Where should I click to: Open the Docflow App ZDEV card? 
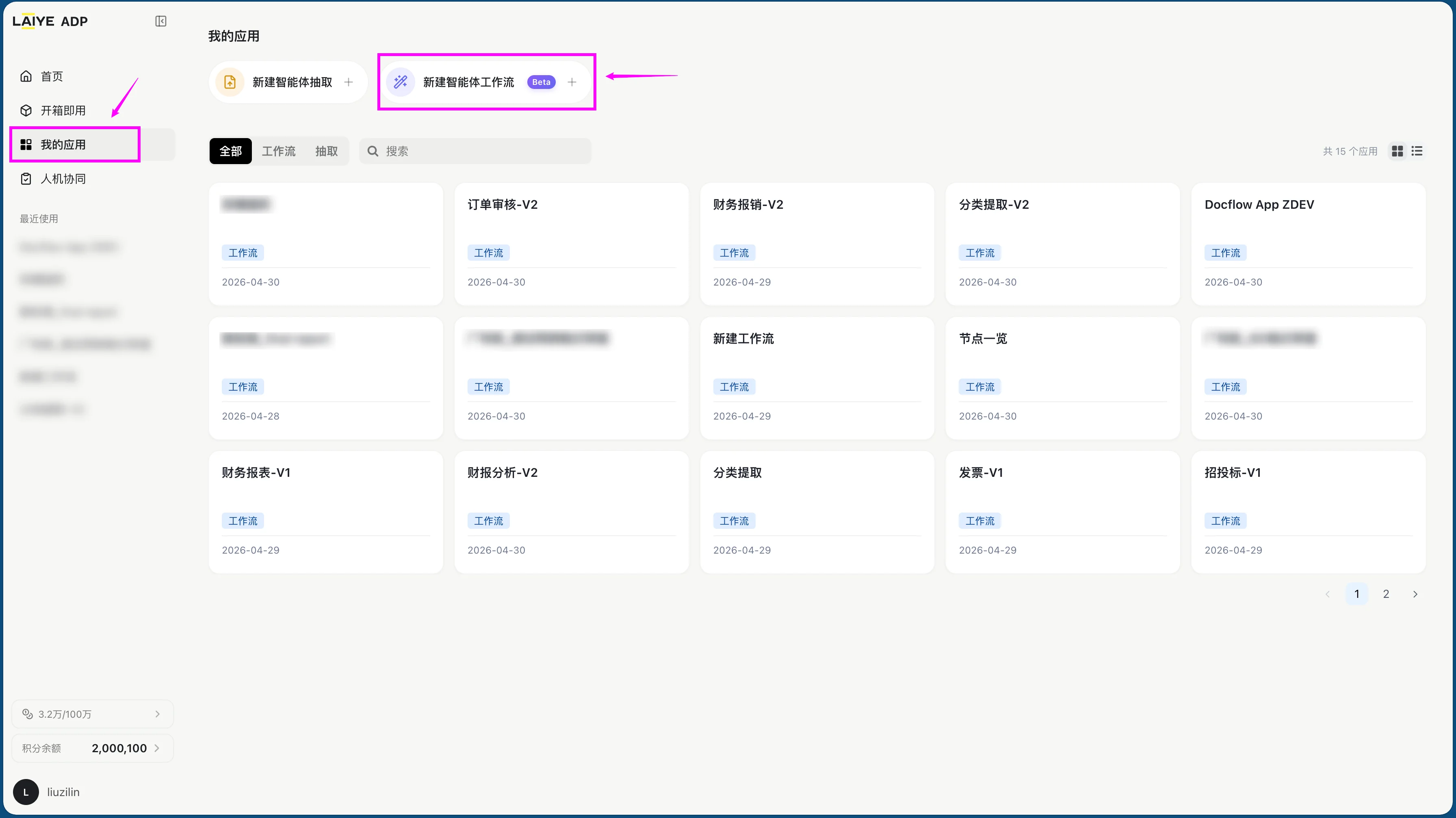pos(1309,244)
